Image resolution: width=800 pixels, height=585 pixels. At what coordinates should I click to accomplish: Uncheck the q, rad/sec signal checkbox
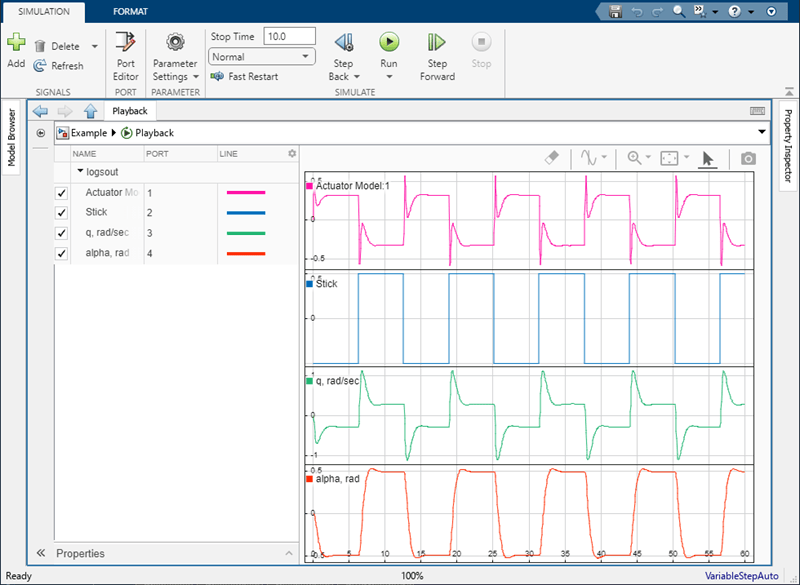point(61,233)
